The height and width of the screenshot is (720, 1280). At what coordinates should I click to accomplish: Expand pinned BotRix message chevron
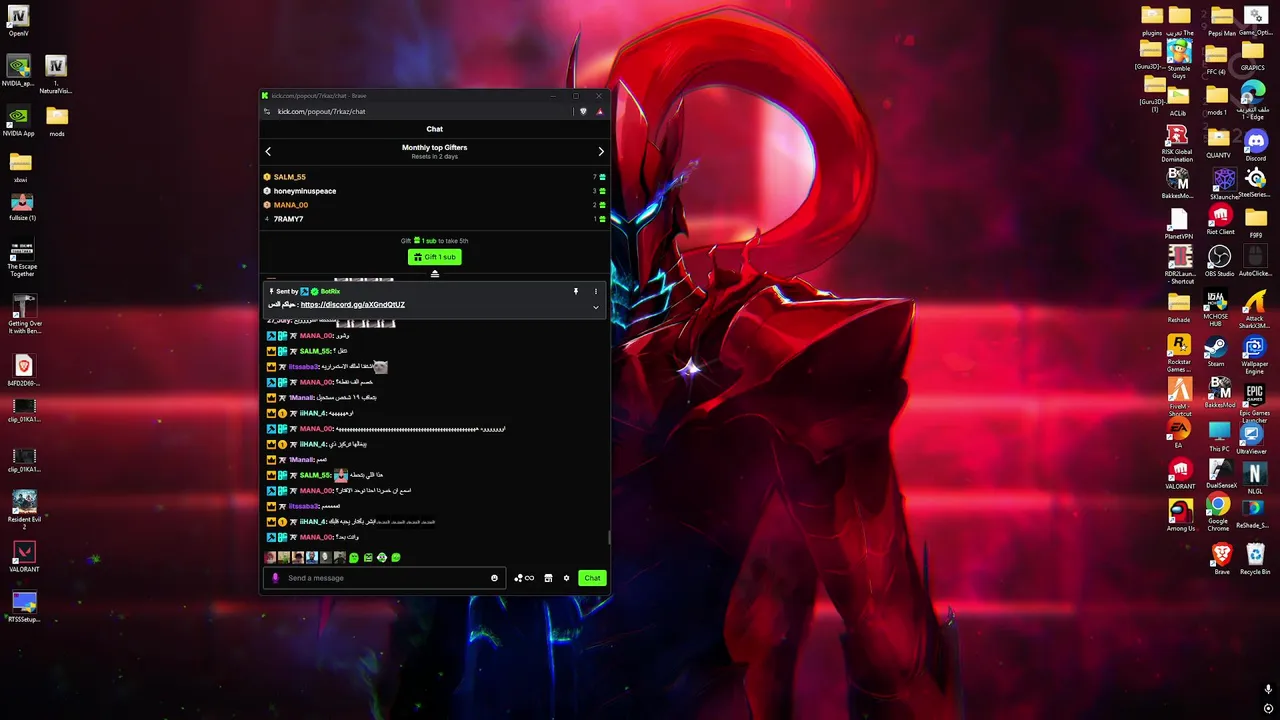click(x=595, y=307)
